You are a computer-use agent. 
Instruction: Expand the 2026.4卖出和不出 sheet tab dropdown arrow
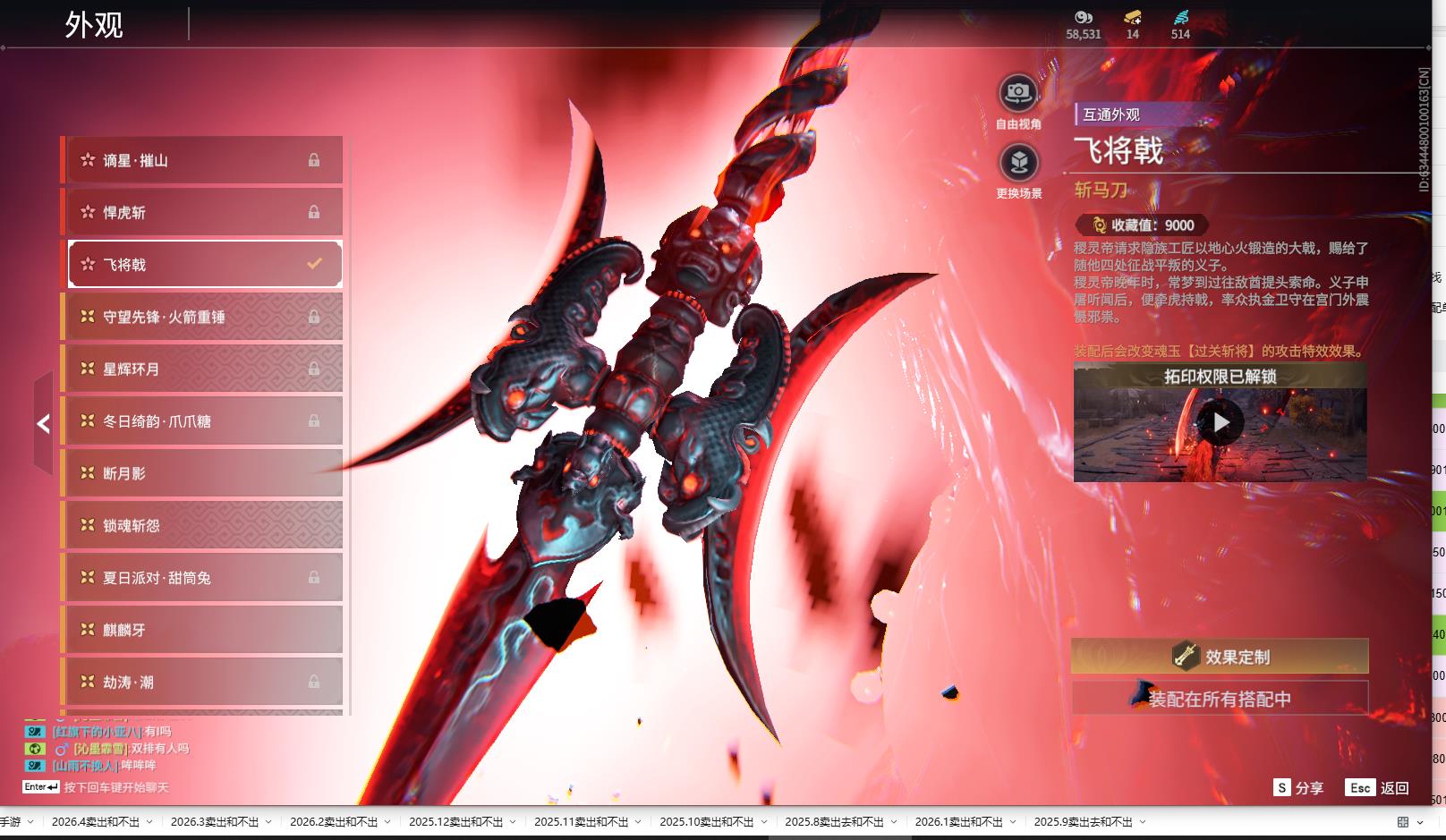click(x=149, y=822)
